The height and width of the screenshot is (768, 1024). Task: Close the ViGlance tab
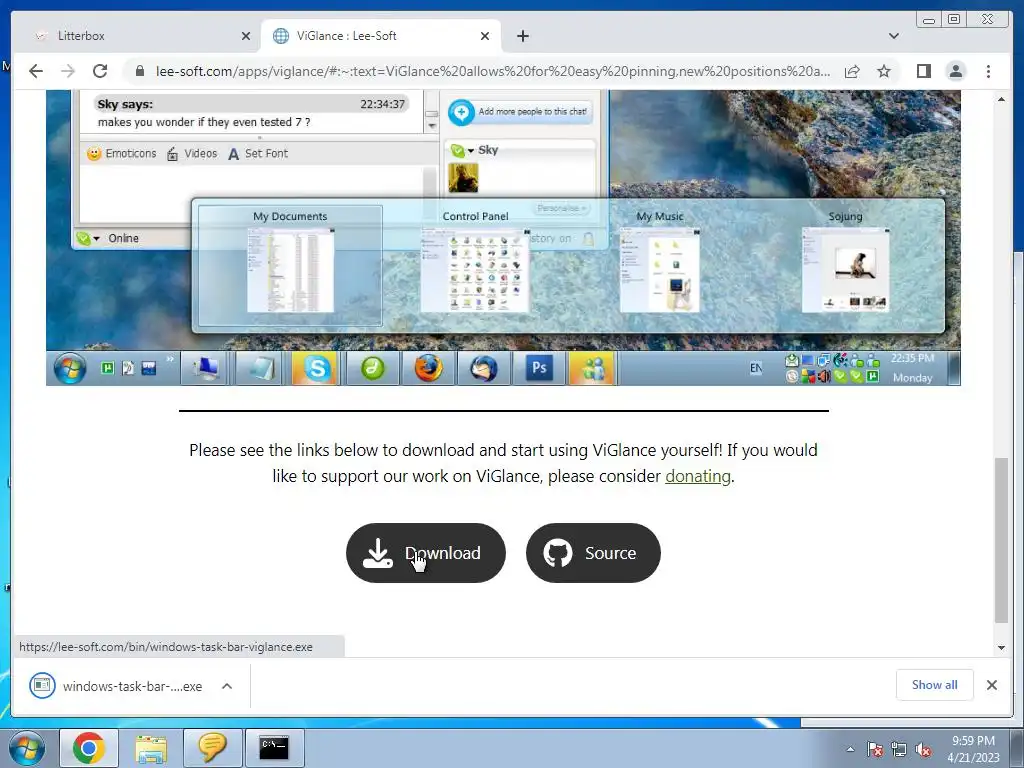coord(485,36)
